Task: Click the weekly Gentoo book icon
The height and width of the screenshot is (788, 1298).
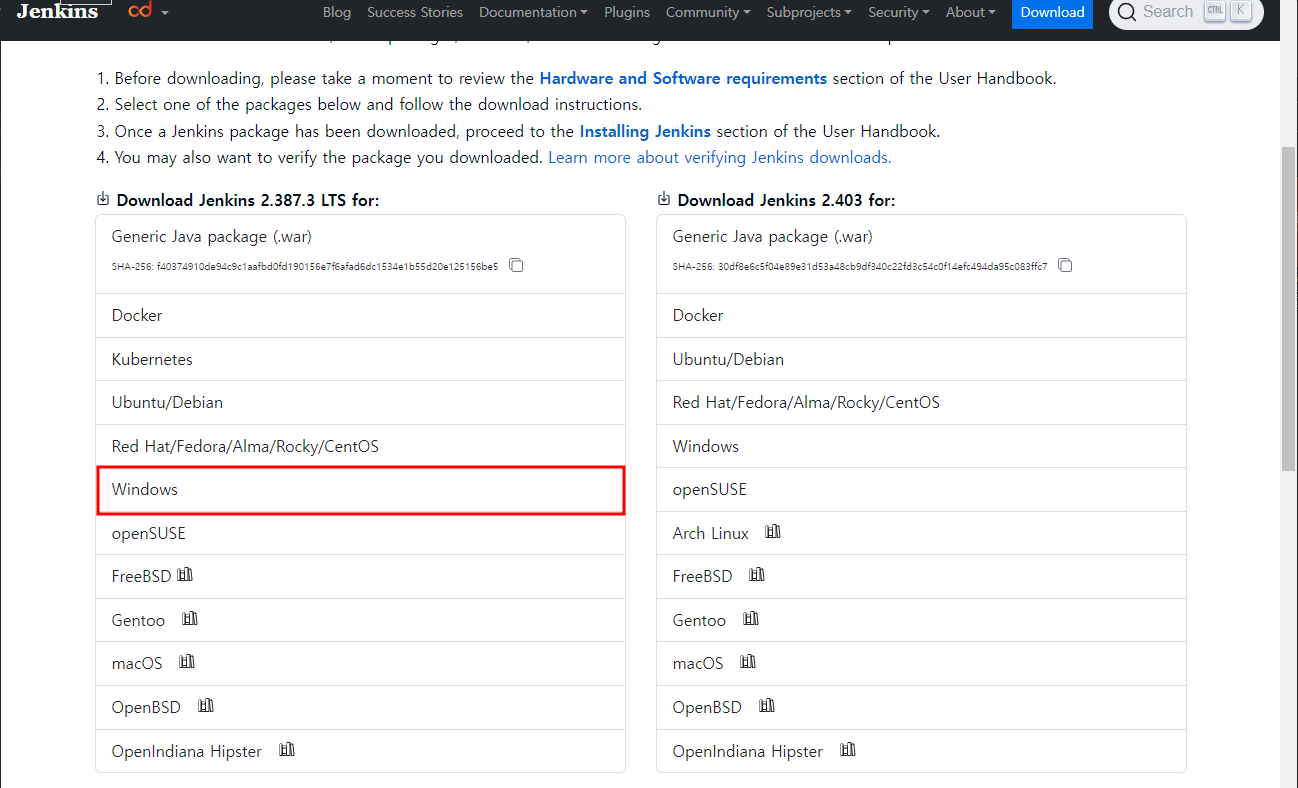Action: tap(751, 619)
